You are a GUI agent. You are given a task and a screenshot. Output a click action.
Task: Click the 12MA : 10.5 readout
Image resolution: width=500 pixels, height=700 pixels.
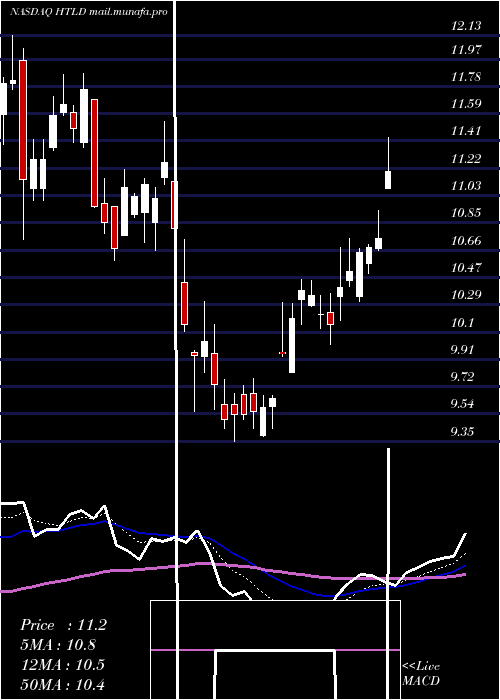(62, 665)
